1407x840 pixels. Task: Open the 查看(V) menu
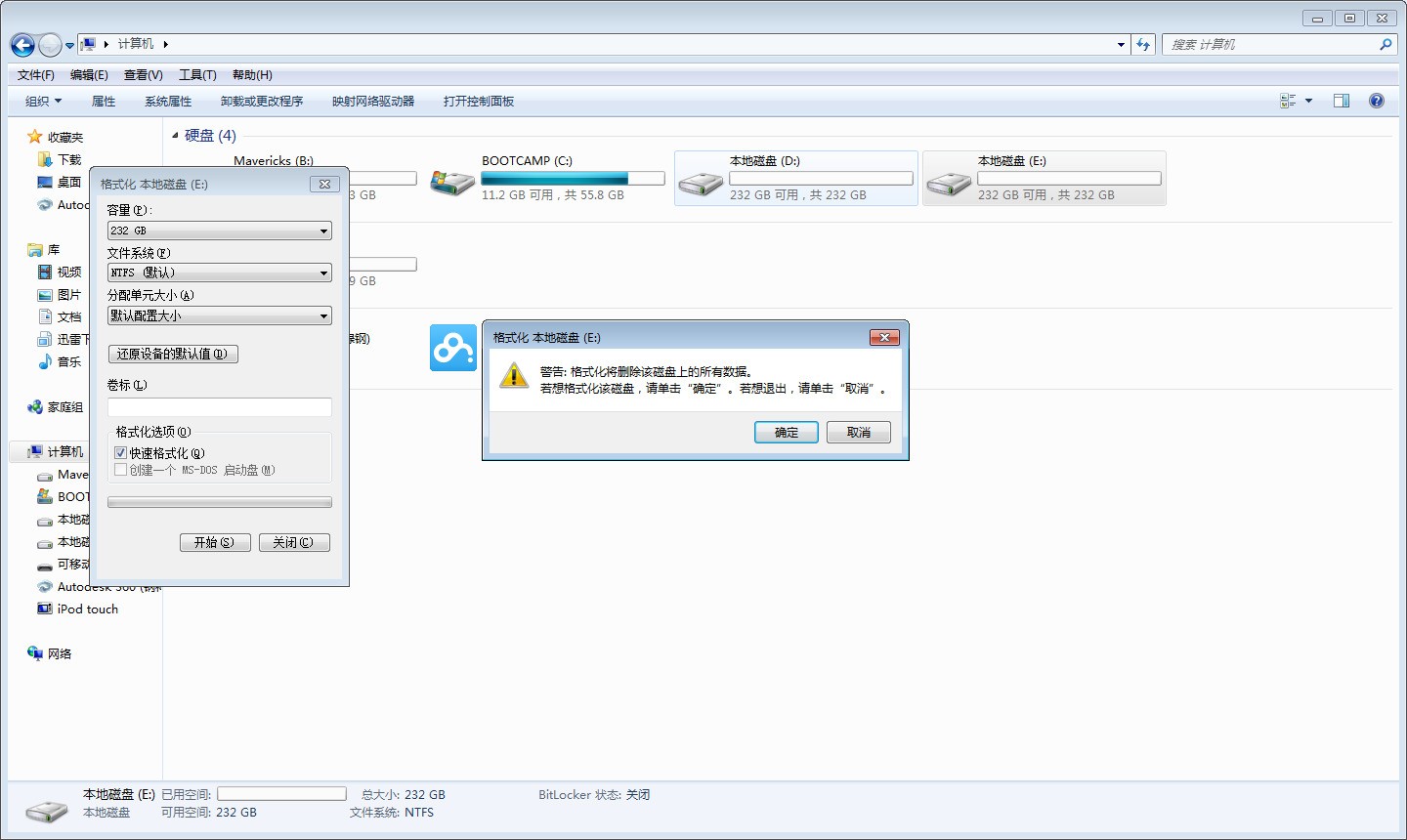[x=143, y=74]
